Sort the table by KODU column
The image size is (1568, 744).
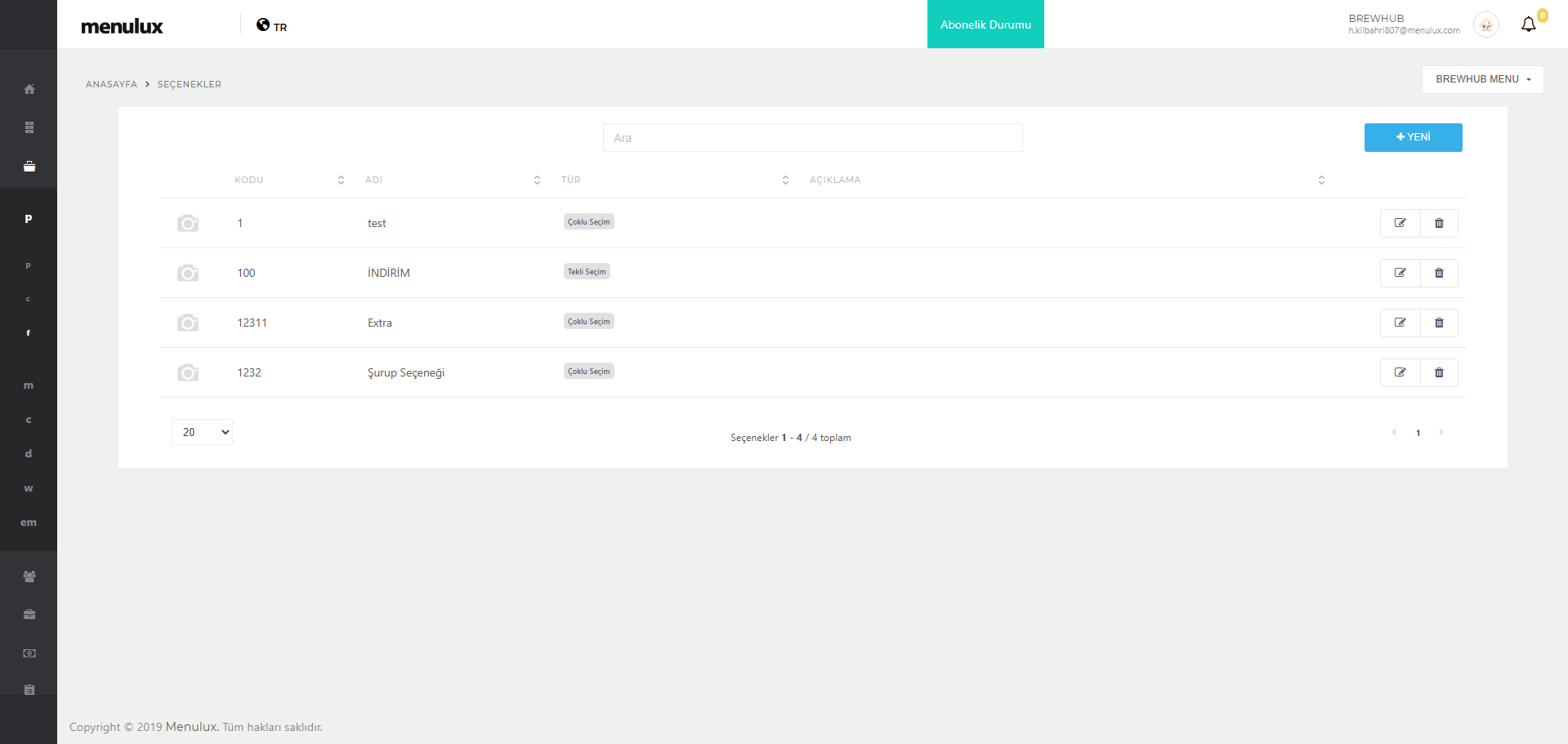[341, 180]
